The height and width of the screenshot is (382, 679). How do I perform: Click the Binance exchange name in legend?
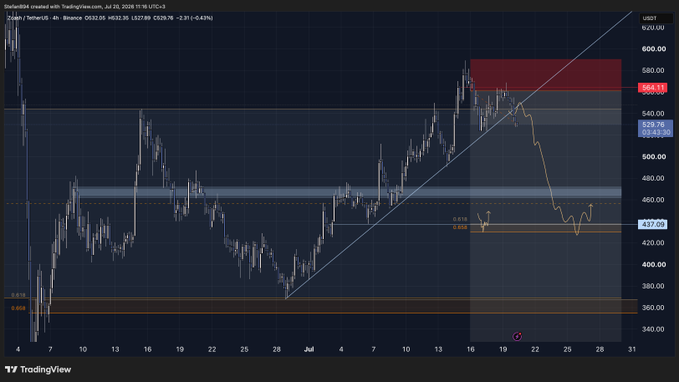(x=72, y=18)
